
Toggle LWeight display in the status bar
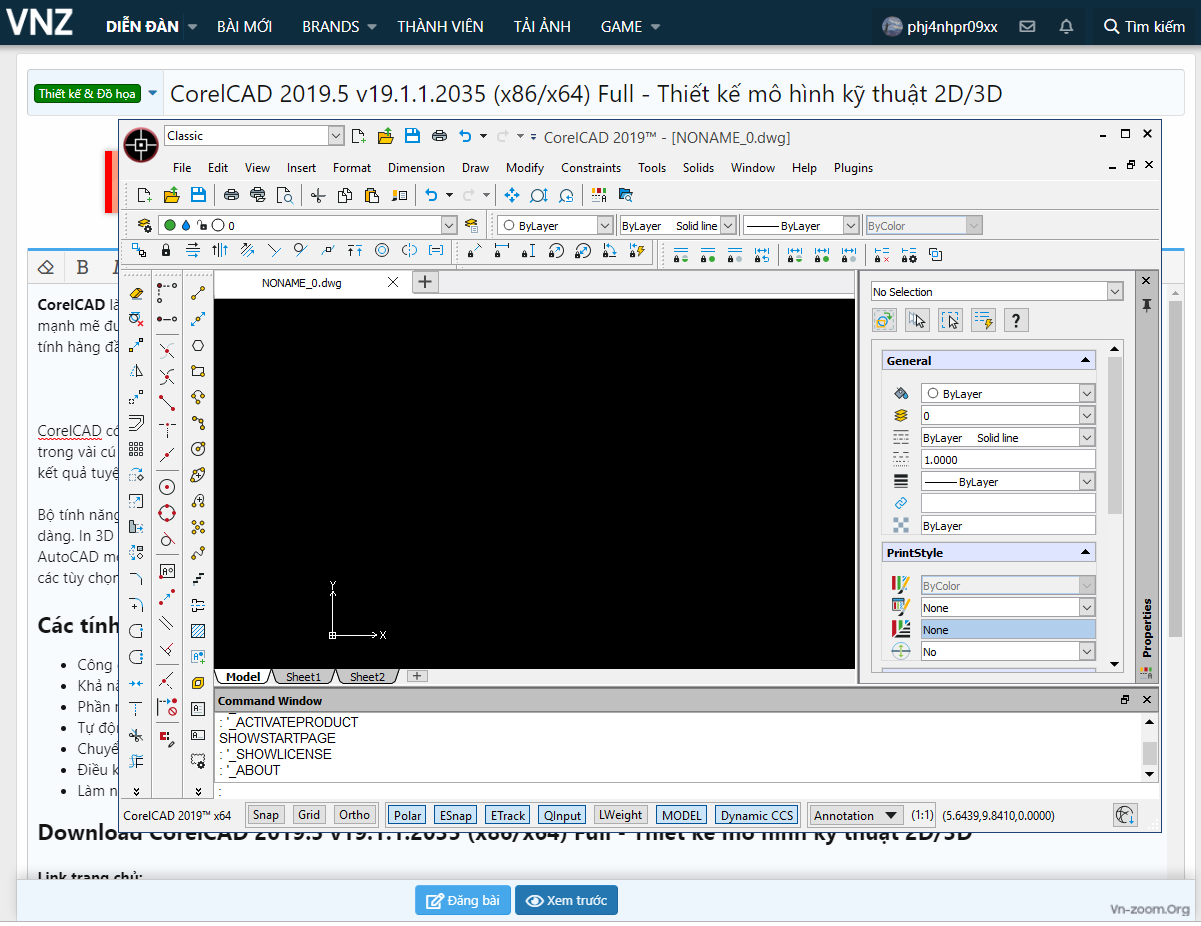[621, 815]
